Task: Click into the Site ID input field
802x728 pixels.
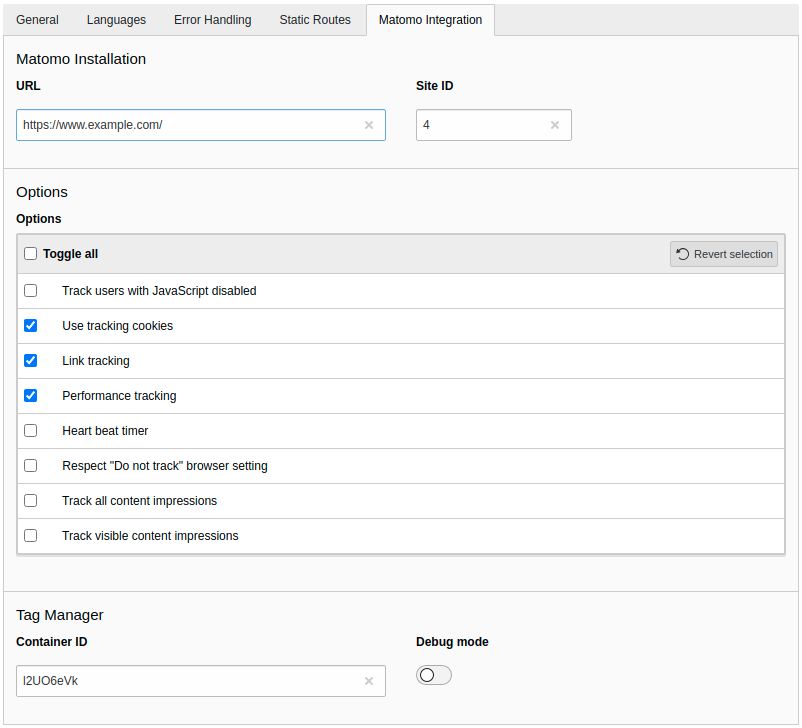Action: pyautogui.click(x=494, y=125)
